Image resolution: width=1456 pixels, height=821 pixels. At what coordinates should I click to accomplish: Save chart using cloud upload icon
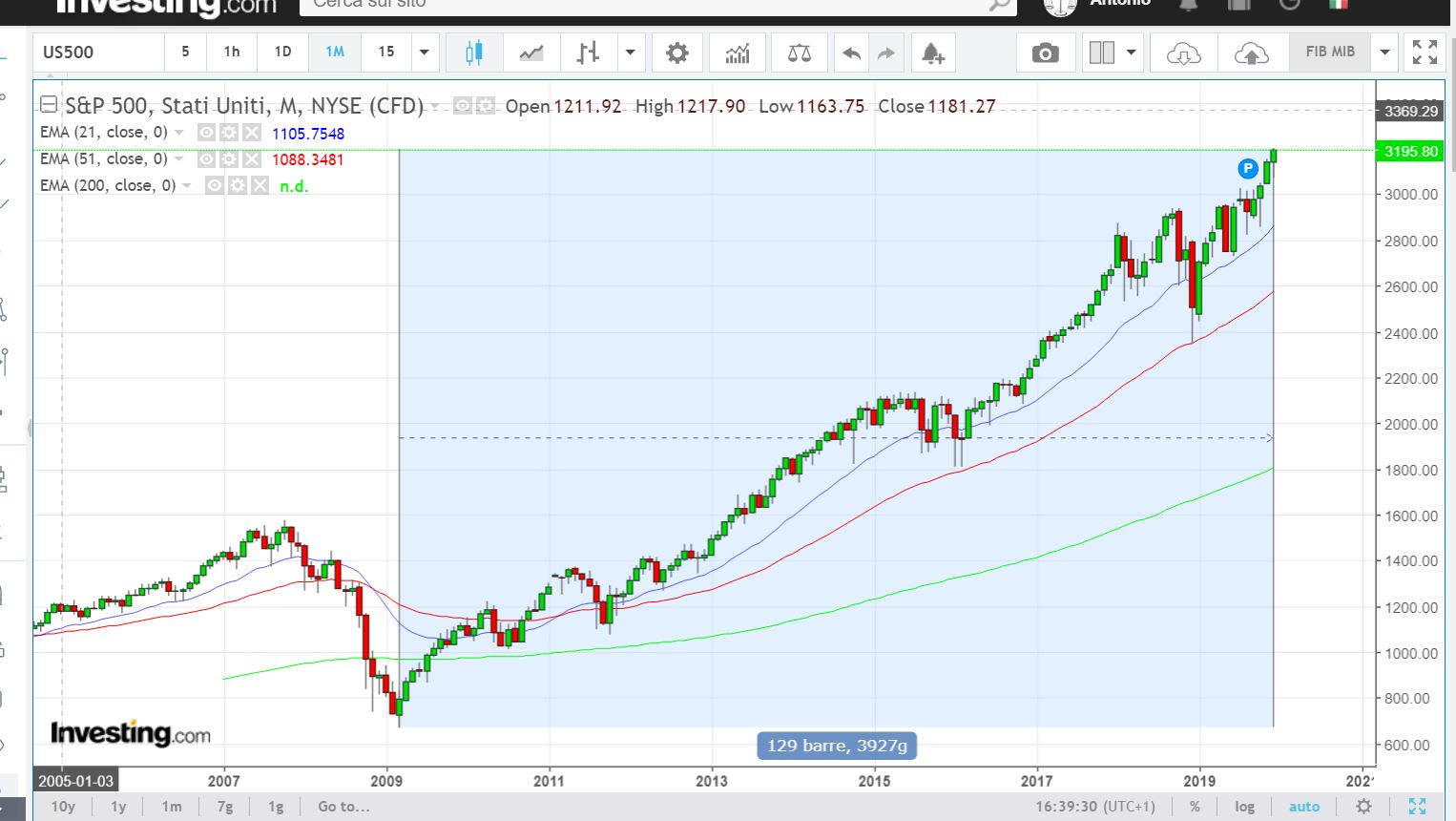[1251, 53]
